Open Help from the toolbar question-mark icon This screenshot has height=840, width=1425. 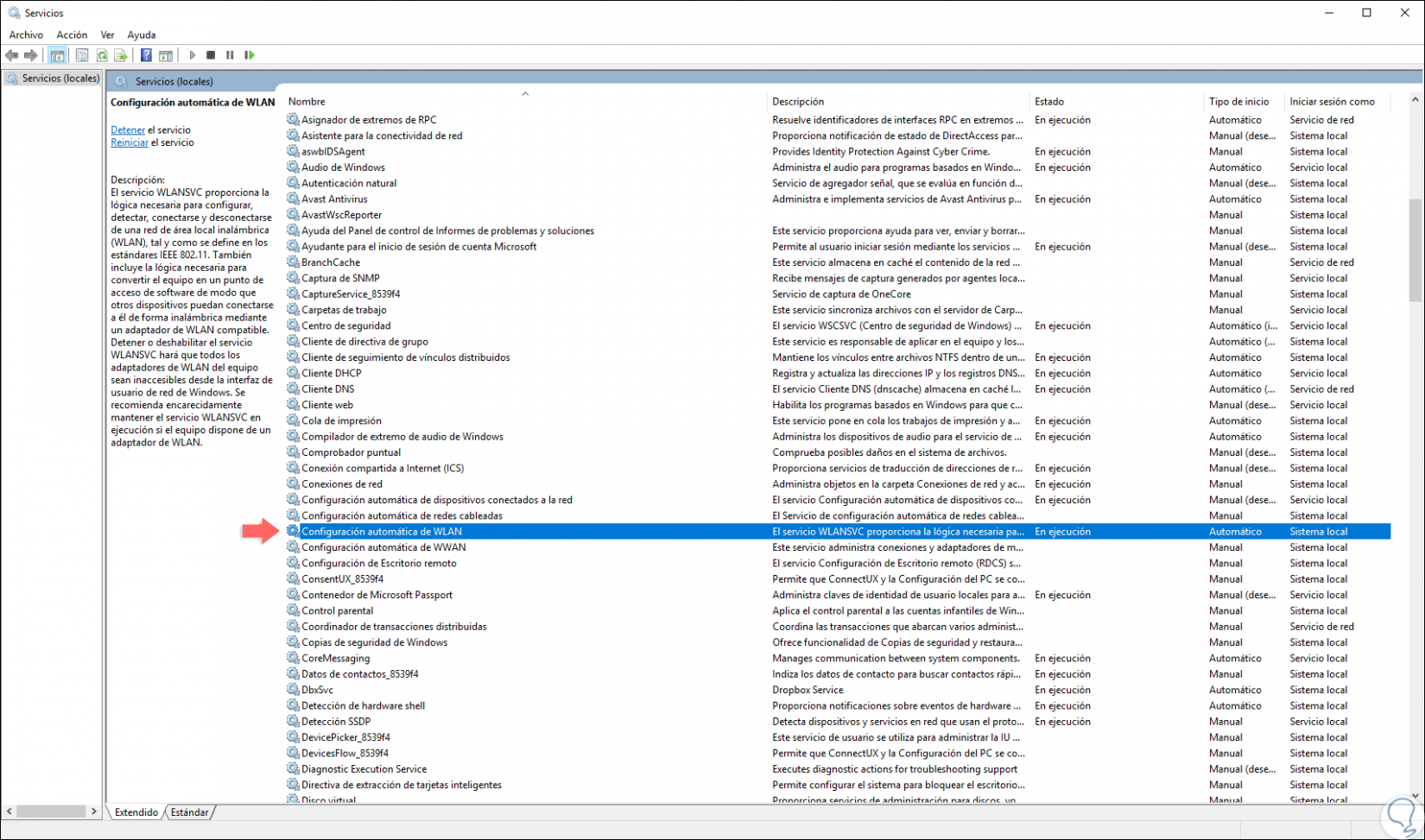[146, 55]
